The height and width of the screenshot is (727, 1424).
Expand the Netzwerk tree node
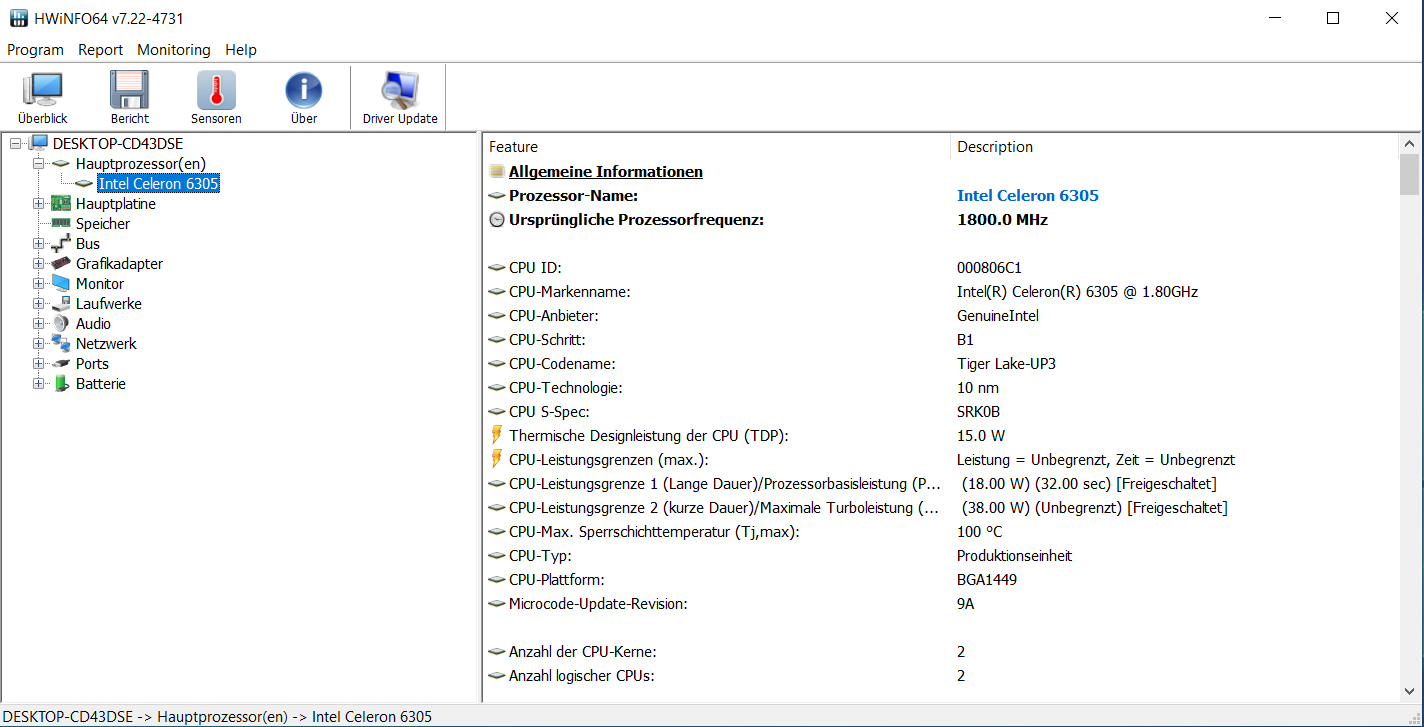39,344
